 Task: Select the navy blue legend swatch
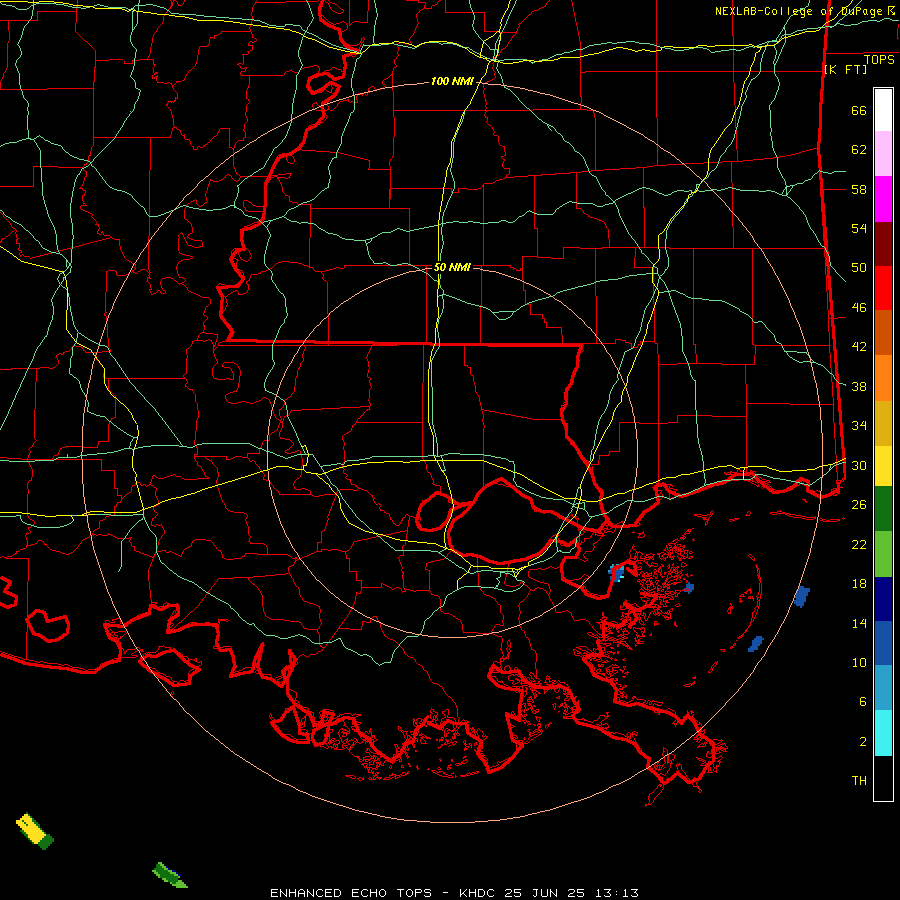tap(883, 599)
